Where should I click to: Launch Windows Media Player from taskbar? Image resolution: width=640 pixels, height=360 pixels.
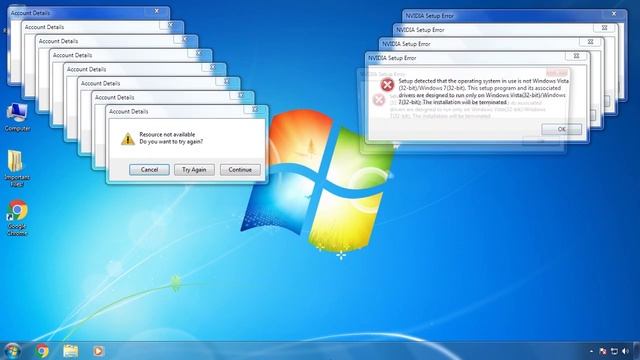point(98,351)
